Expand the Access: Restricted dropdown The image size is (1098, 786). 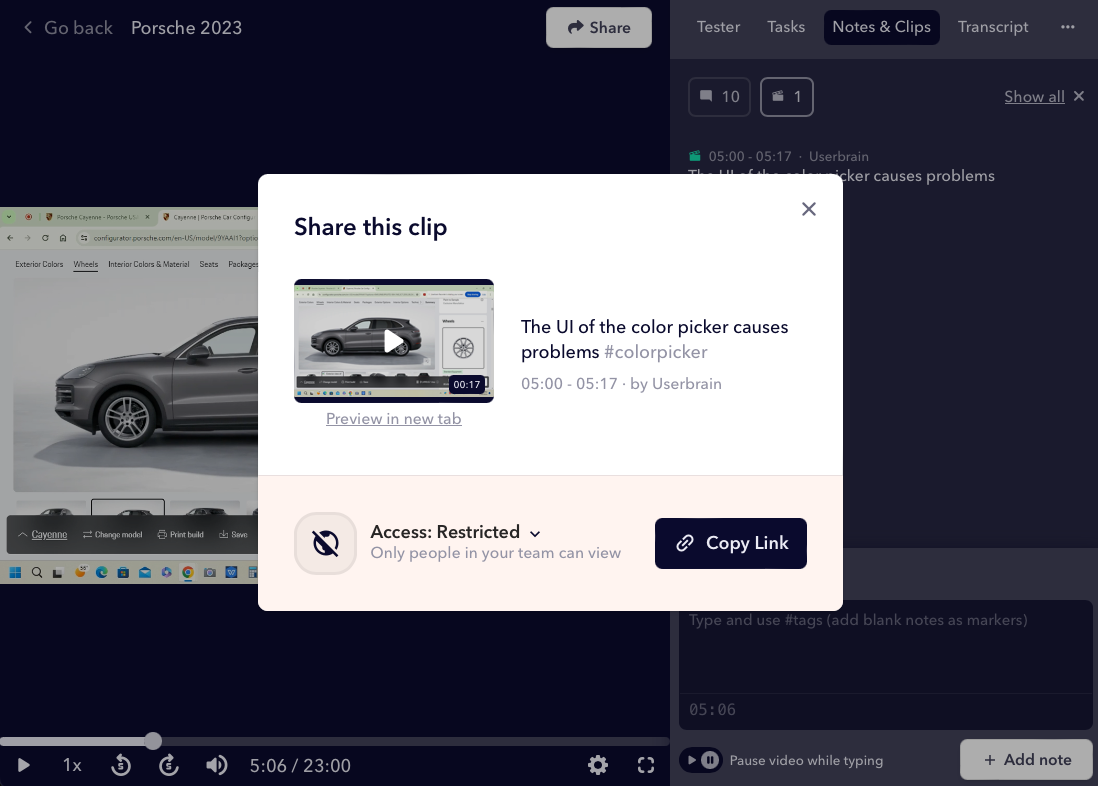(x=455, y=532)
